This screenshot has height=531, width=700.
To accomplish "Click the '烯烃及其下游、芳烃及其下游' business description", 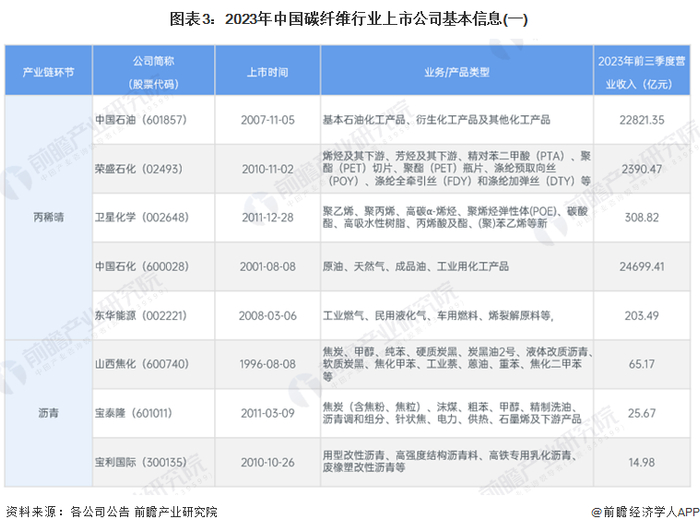I will [457, 169].
